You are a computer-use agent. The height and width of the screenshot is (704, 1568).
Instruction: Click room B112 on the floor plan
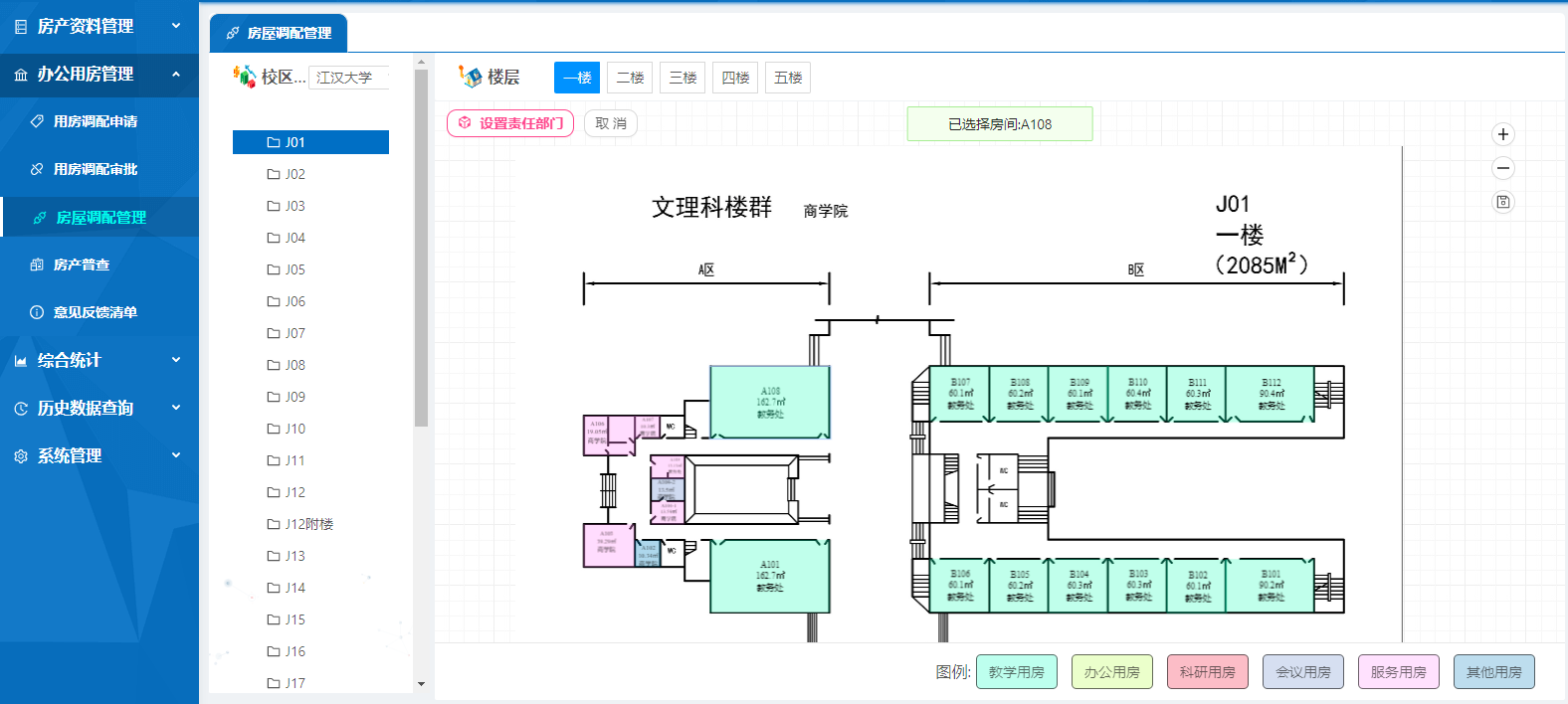click(x=1271, y=394)
